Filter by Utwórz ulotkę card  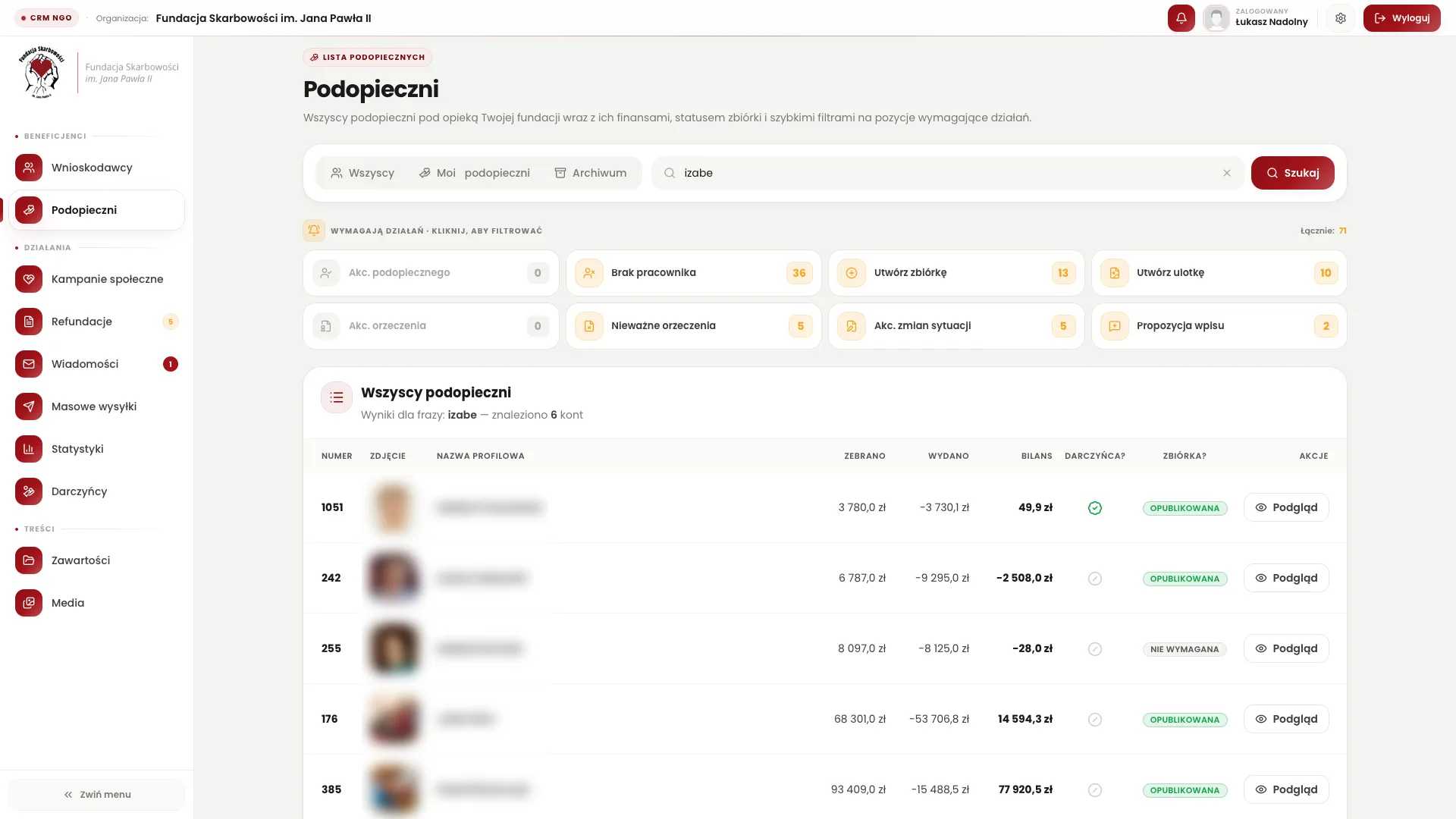[1219, 273]
